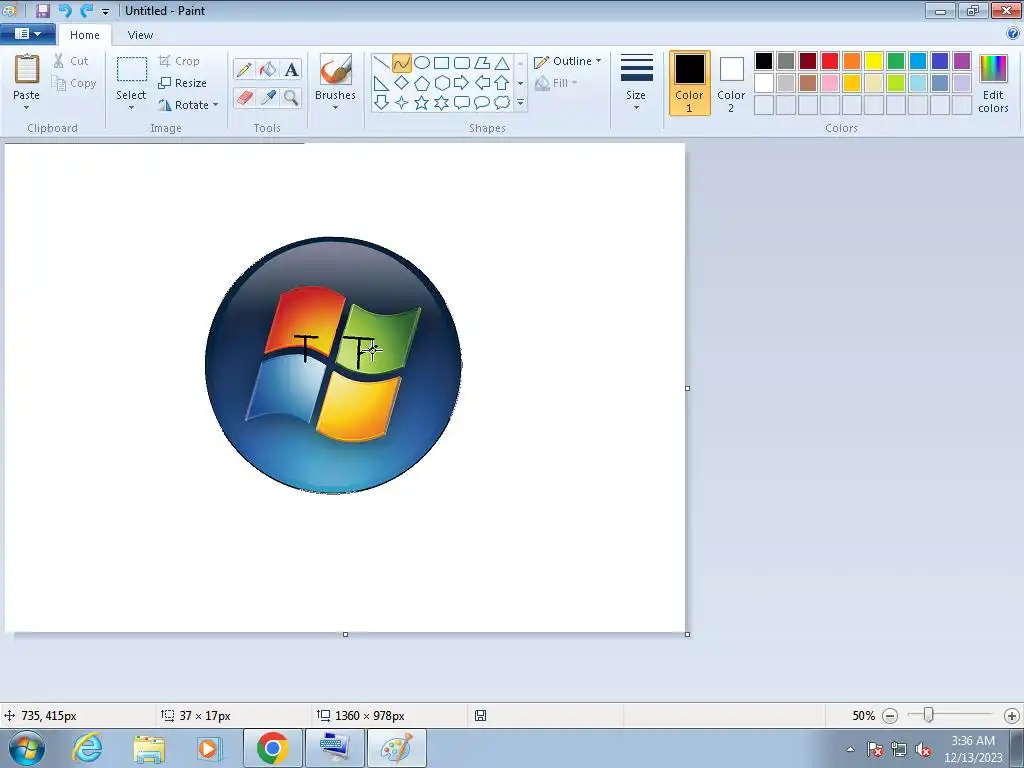Select the straight Line shape
The image size is (1024, 768).
(381, 63)
